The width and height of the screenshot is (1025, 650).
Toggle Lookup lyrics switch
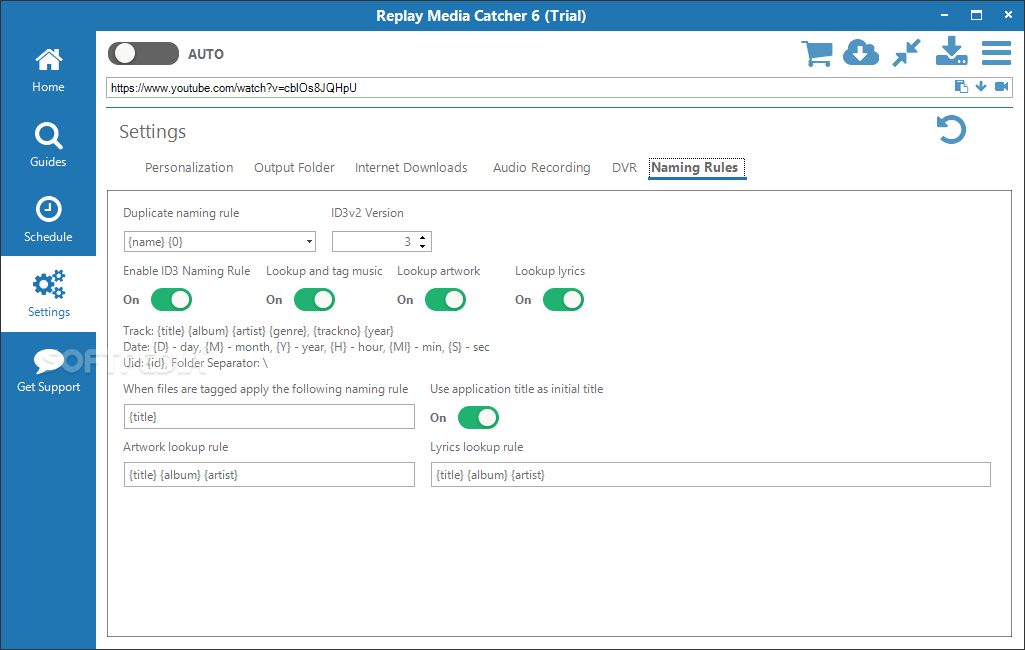pos(563,299)
